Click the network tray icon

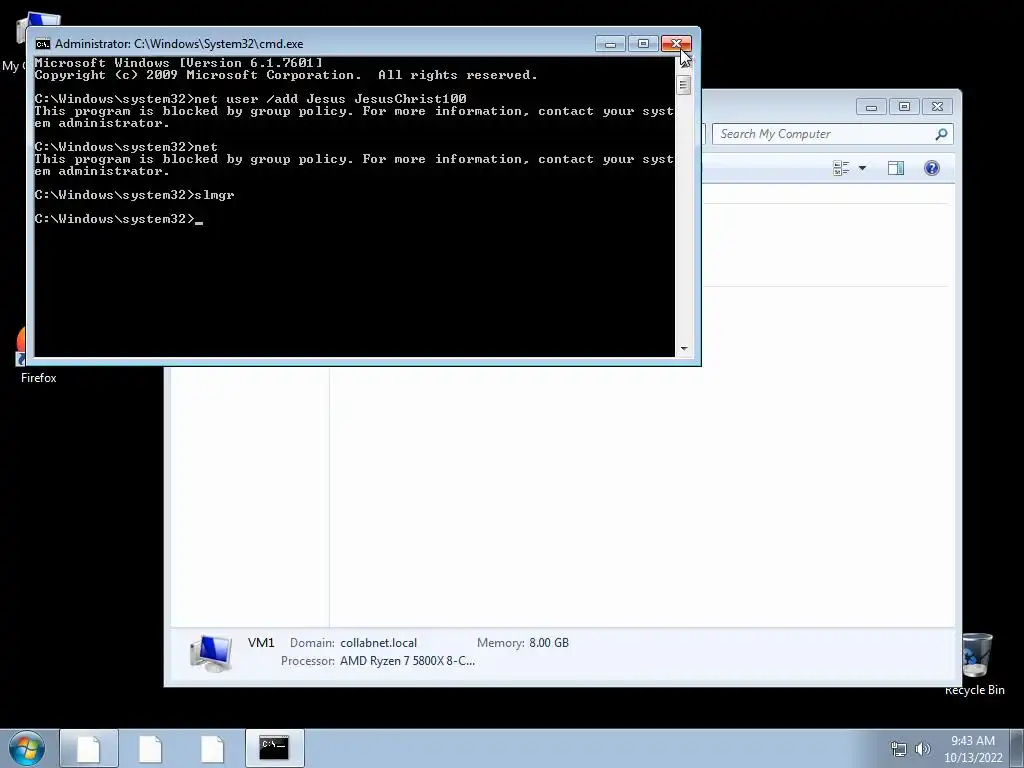coord(899,749)
